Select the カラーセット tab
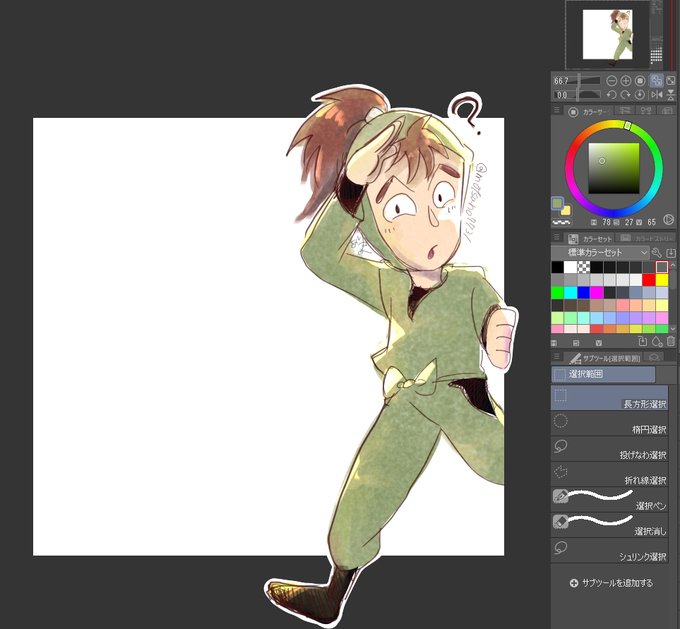Screen dimensions: 680x629 pos(590,239)
